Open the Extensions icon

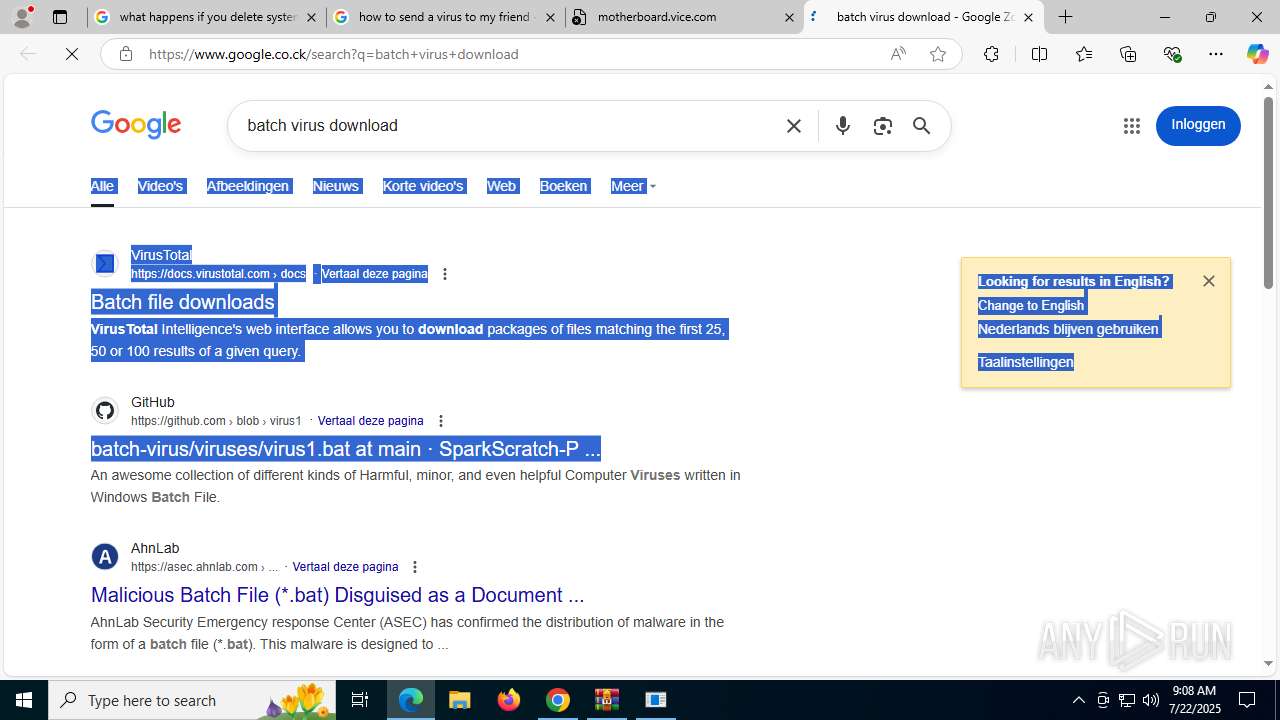(991, 54)
